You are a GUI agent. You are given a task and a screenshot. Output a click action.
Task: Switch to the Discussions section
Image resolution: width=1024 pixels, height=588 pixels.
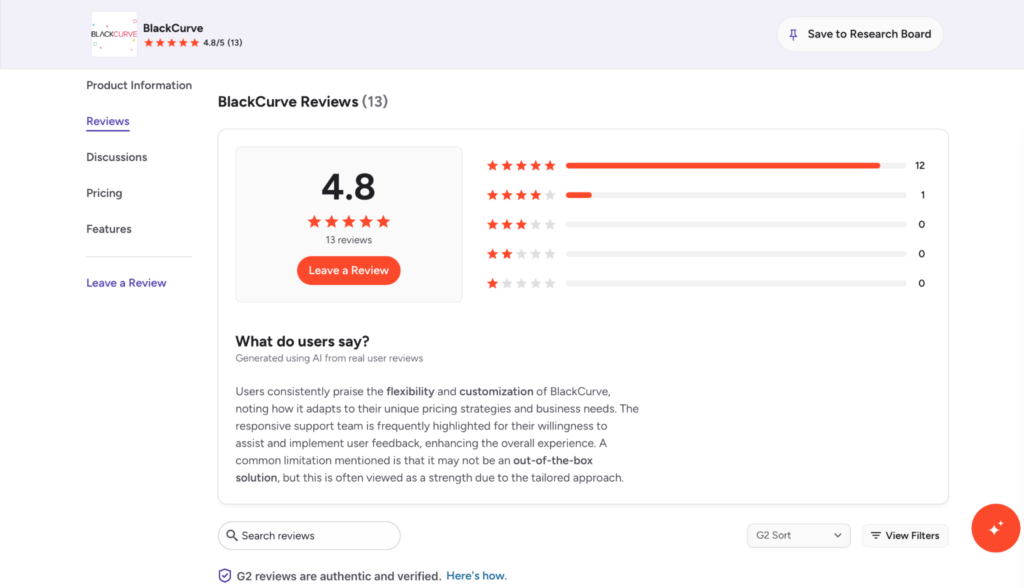117,157
